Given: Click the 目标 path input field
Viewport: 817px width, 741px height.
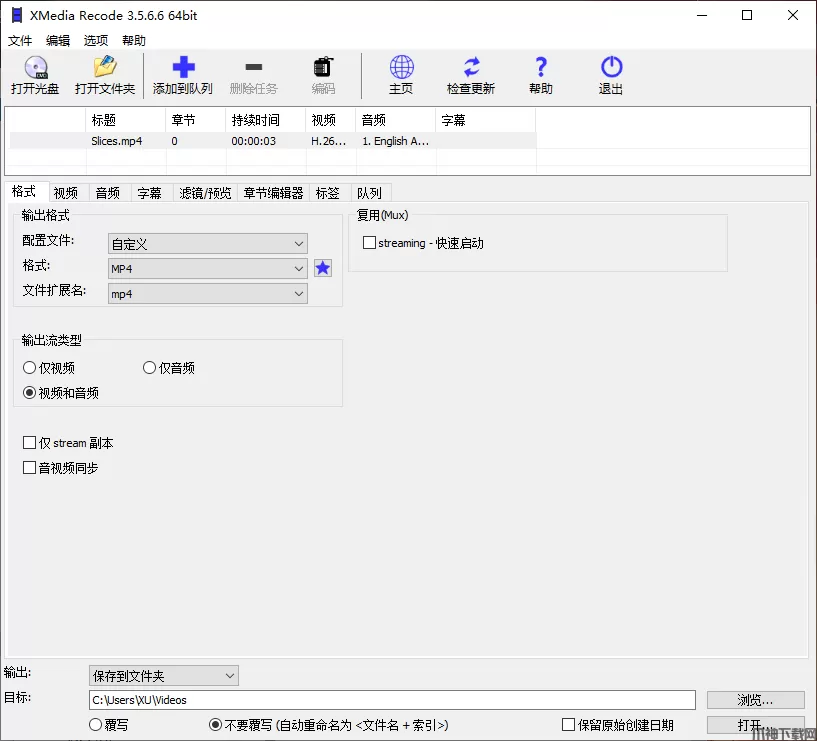Looking at the screenshot, I should (392, 700).
